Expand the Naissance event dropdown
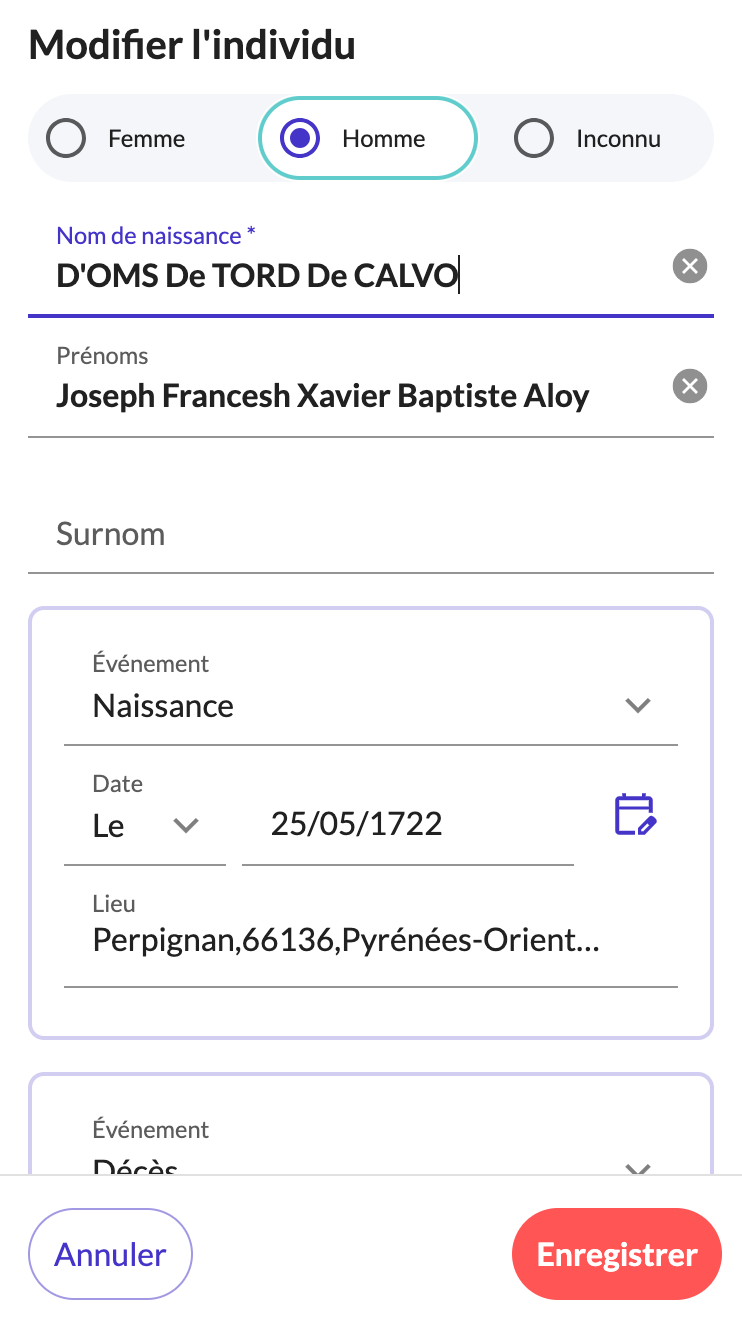The image size is (742, 1332). tap(637, 705)
